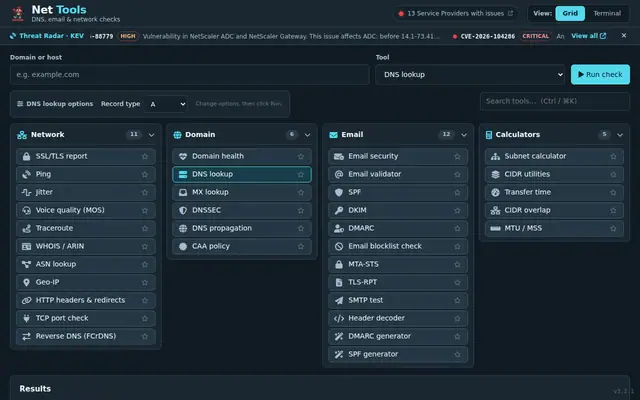The image size is (640, 400).
Task: Star the CIDR utilities tool
Action: pos(613,174)
